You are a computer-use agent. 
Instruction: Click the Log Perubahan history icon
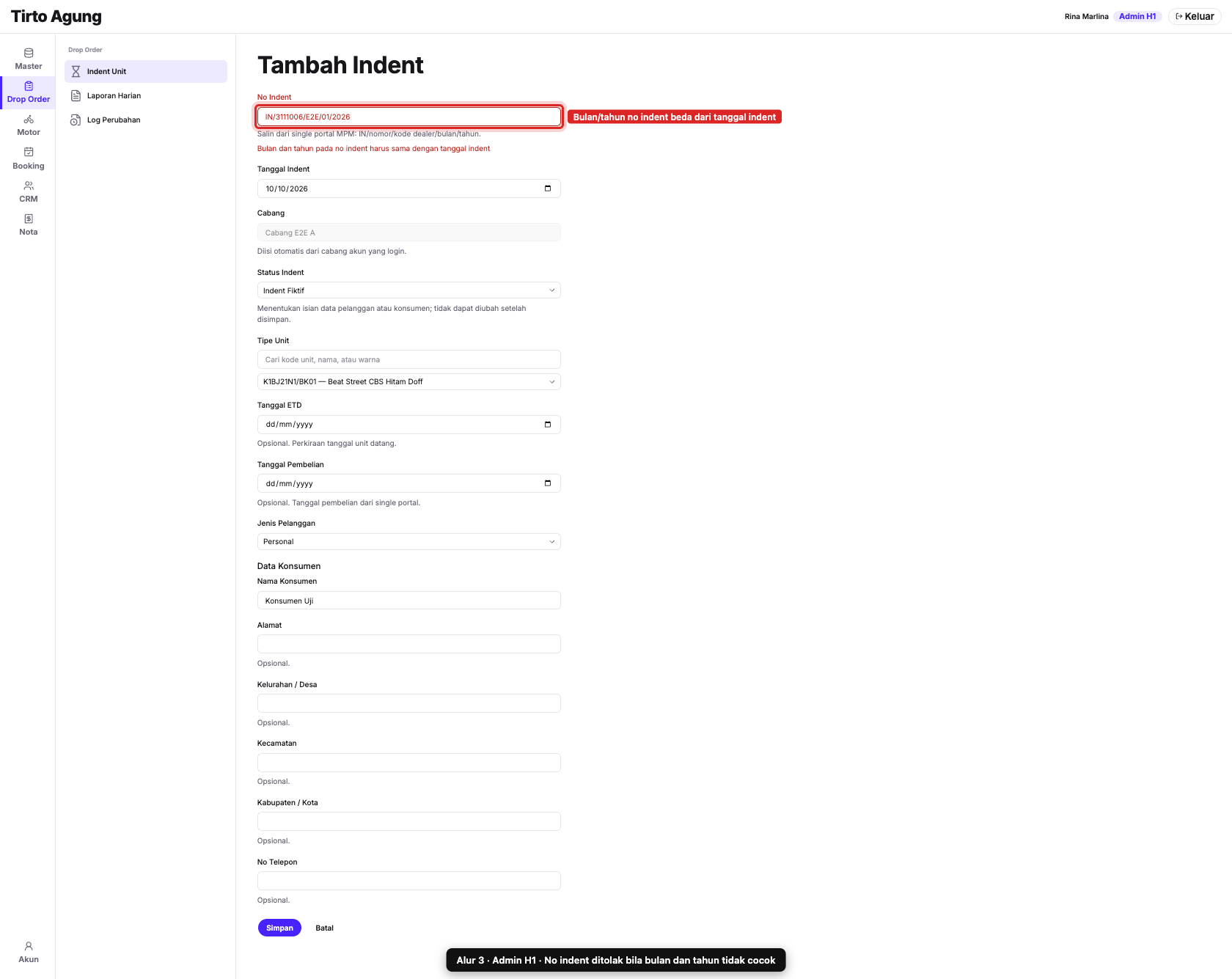[76, 120]
